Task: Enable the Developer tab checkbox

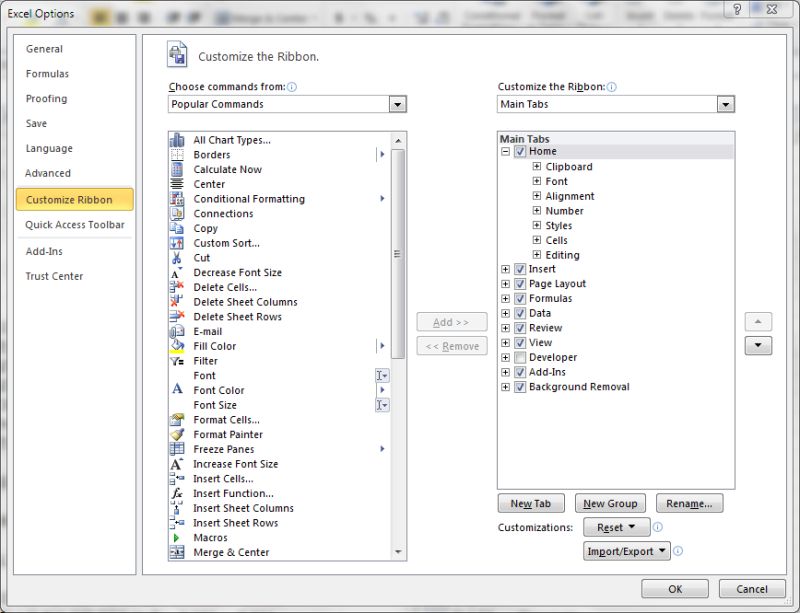Action: pos(518,357)
